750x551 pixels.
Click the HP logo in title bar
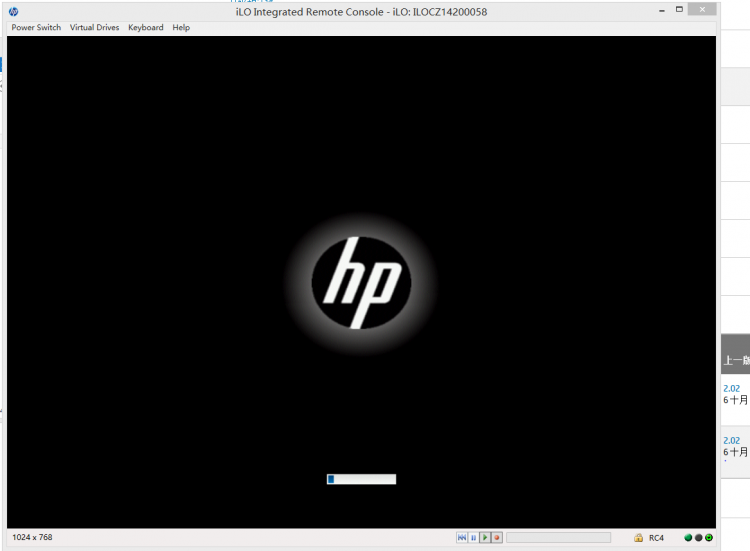coord(14,11)
